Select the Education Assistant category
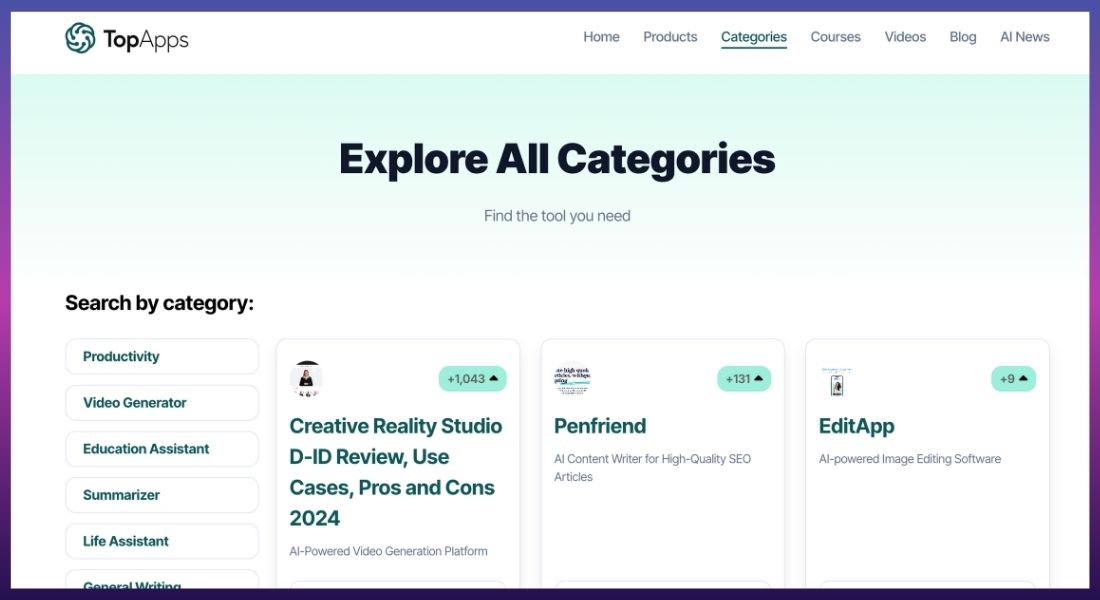 point(162,449)
